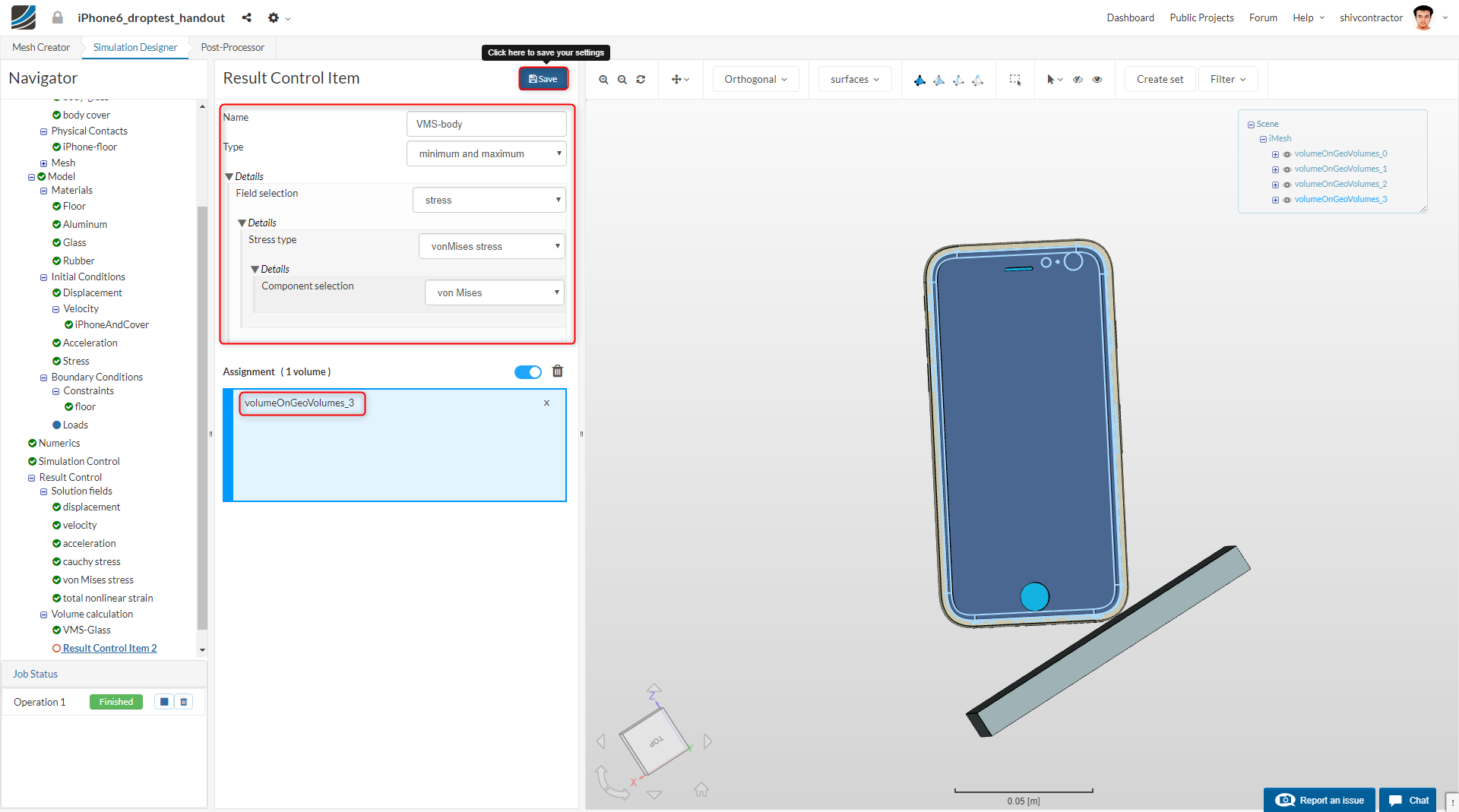The image size is (1459, 812).
Task: Click the Navigator vertical scrollbar
Action: click(202, 418)
